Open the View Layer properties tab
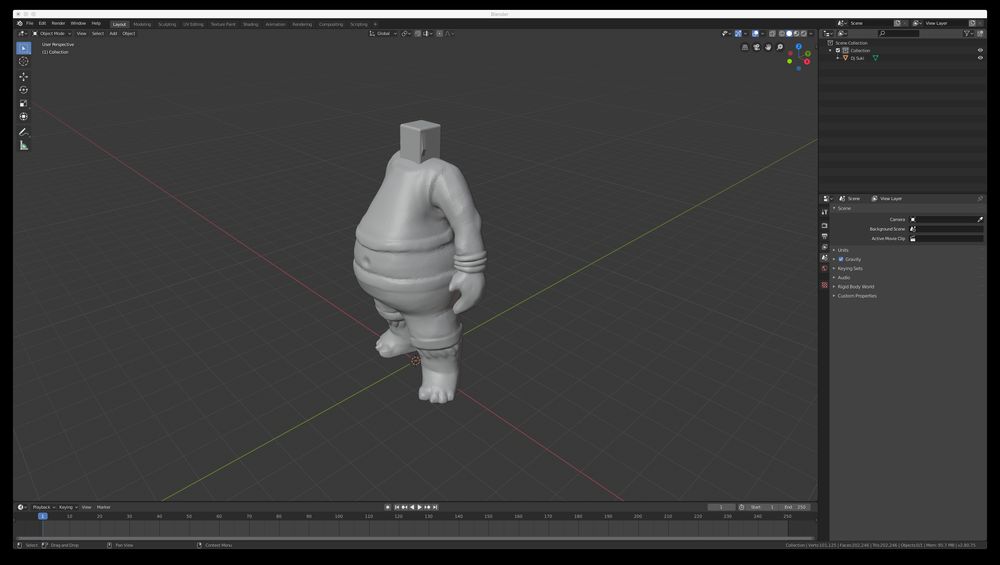 point(825,247)
